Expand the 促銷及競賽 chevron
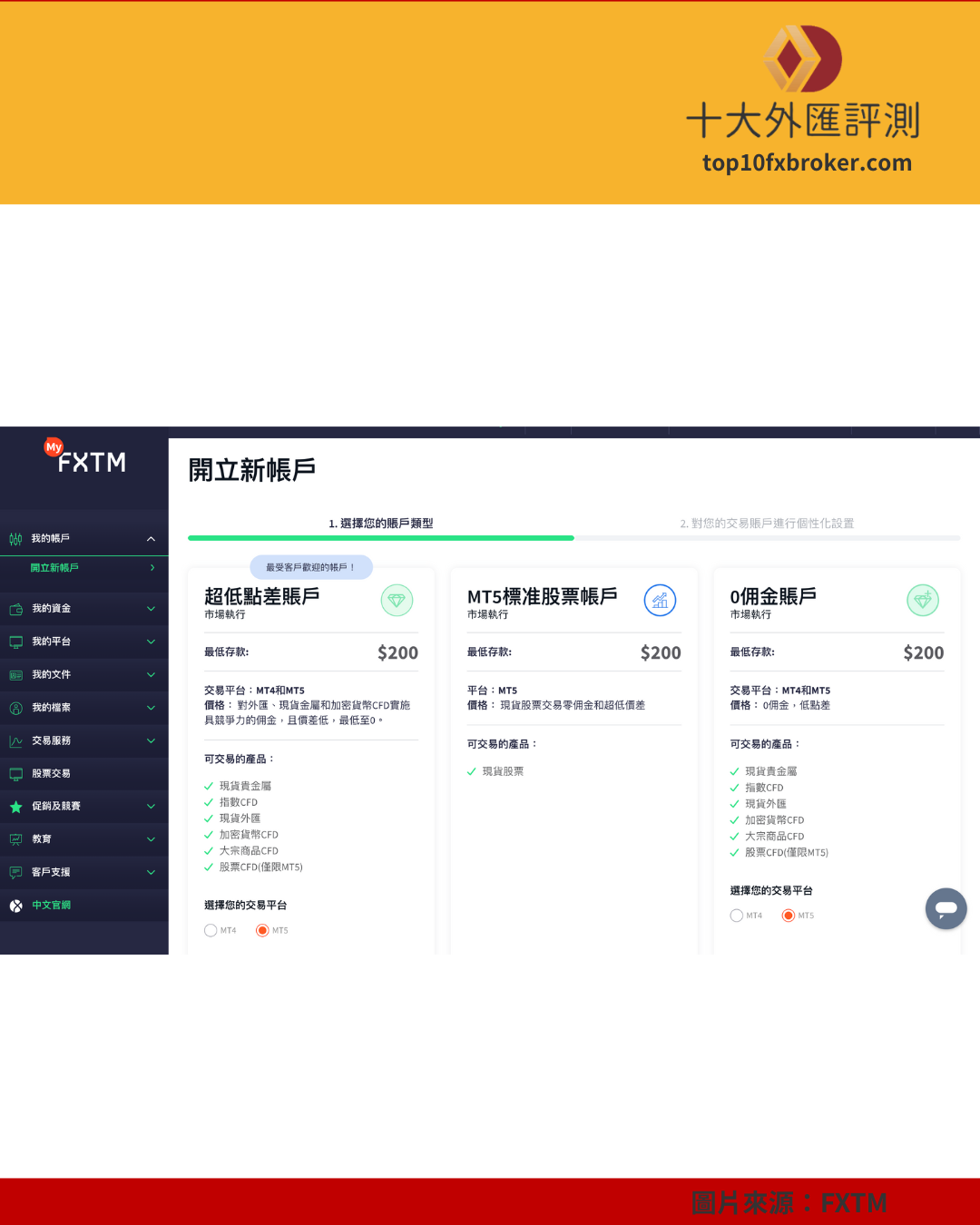 [151, 807]
